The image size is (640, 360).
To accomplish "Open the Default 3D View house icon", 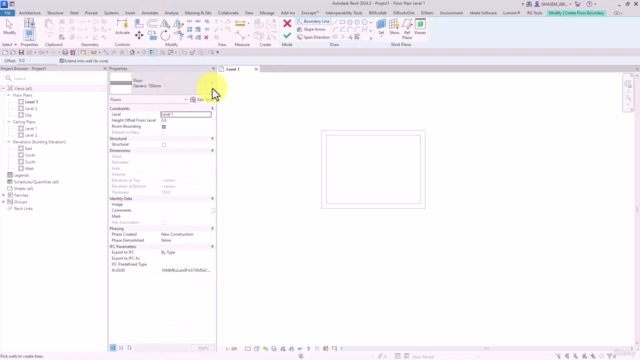I will [132, 53].
